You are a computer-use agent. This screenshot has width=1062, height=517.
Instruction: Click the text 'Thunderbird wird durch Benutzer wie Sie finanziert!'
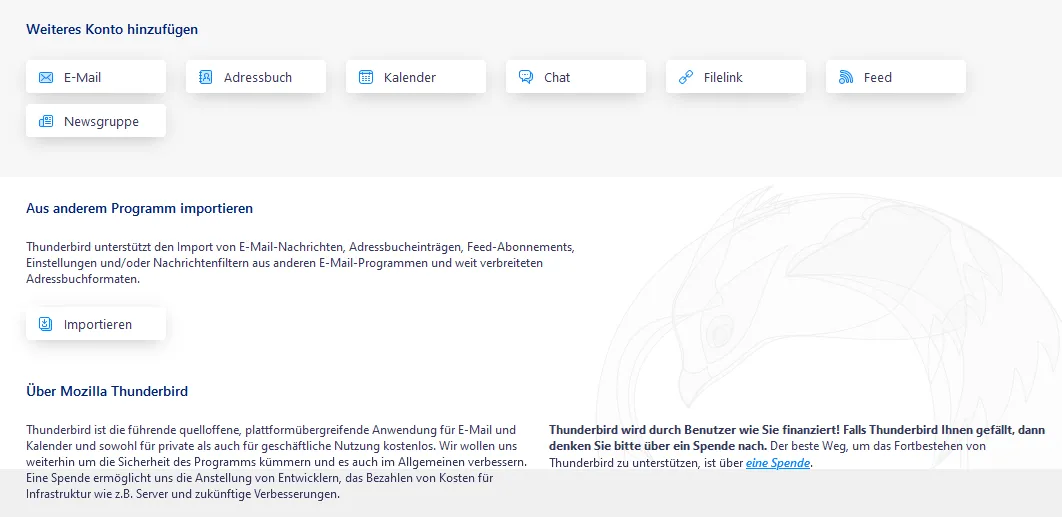click(x=694, y=430)
